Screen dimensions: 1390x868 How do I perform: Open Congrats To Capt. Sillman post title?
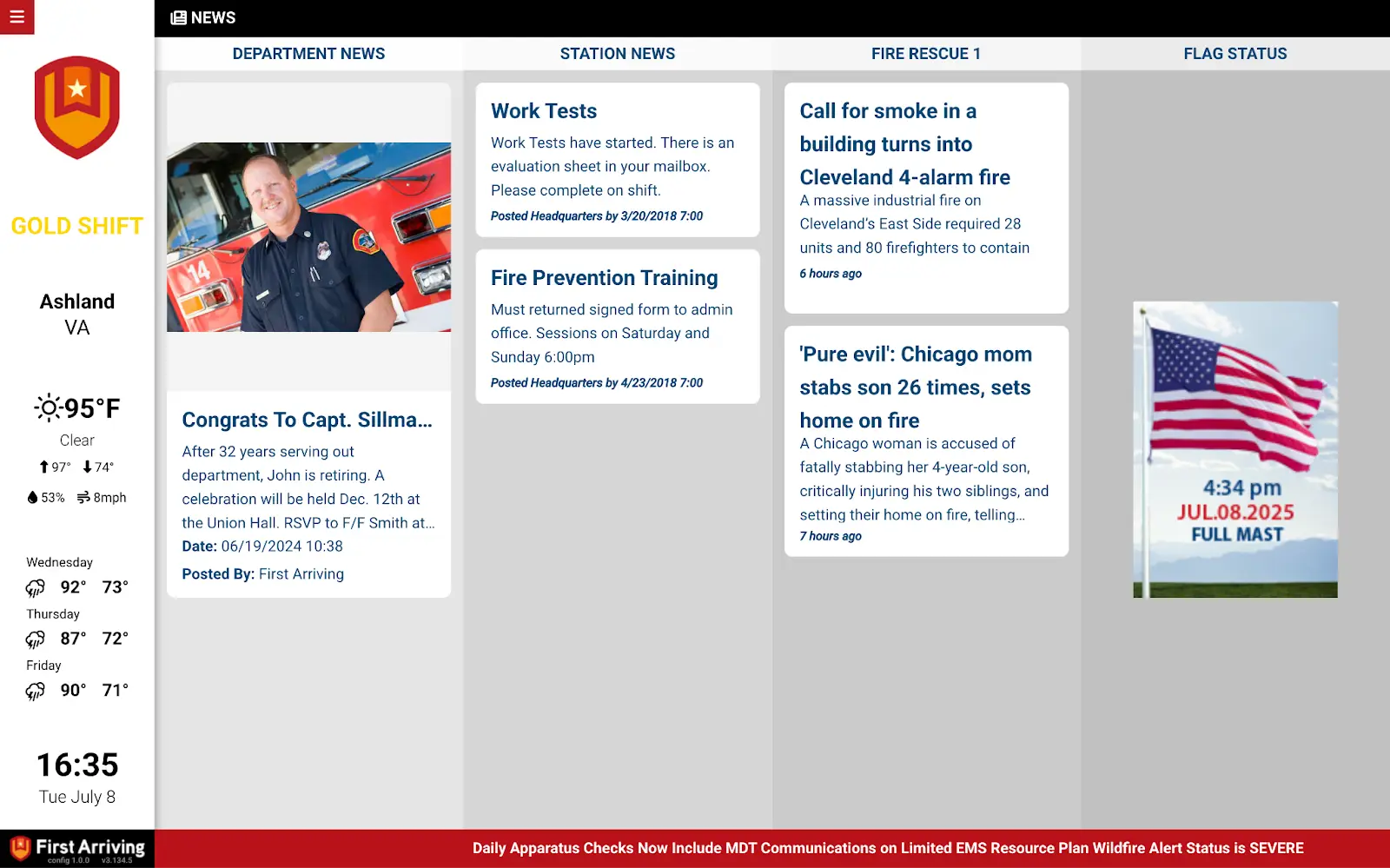point(307,420)
